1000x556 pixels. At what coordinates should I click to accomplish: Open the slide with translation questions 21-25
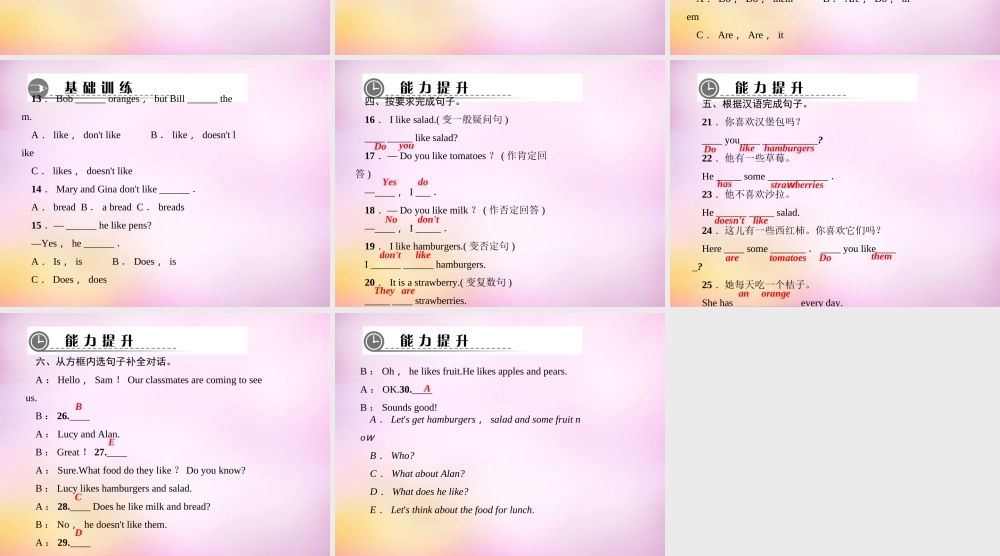[x=835, y=184]
